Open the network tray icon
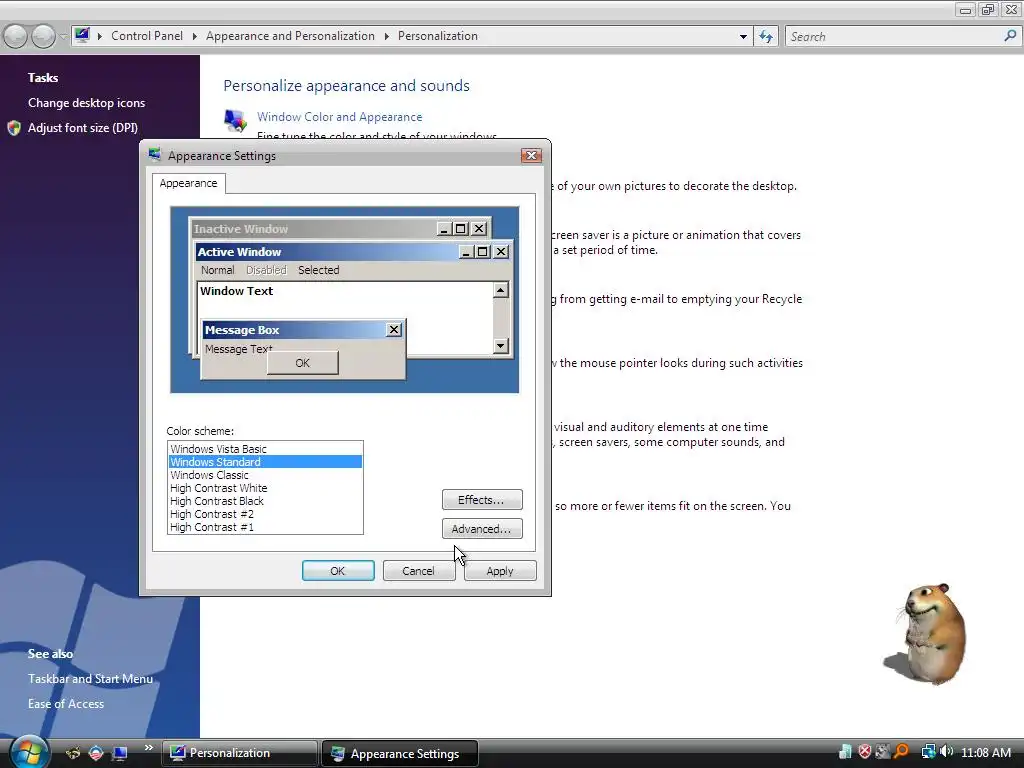The width and height of the screenshot is (1024, 768). [x=928, y=752]
